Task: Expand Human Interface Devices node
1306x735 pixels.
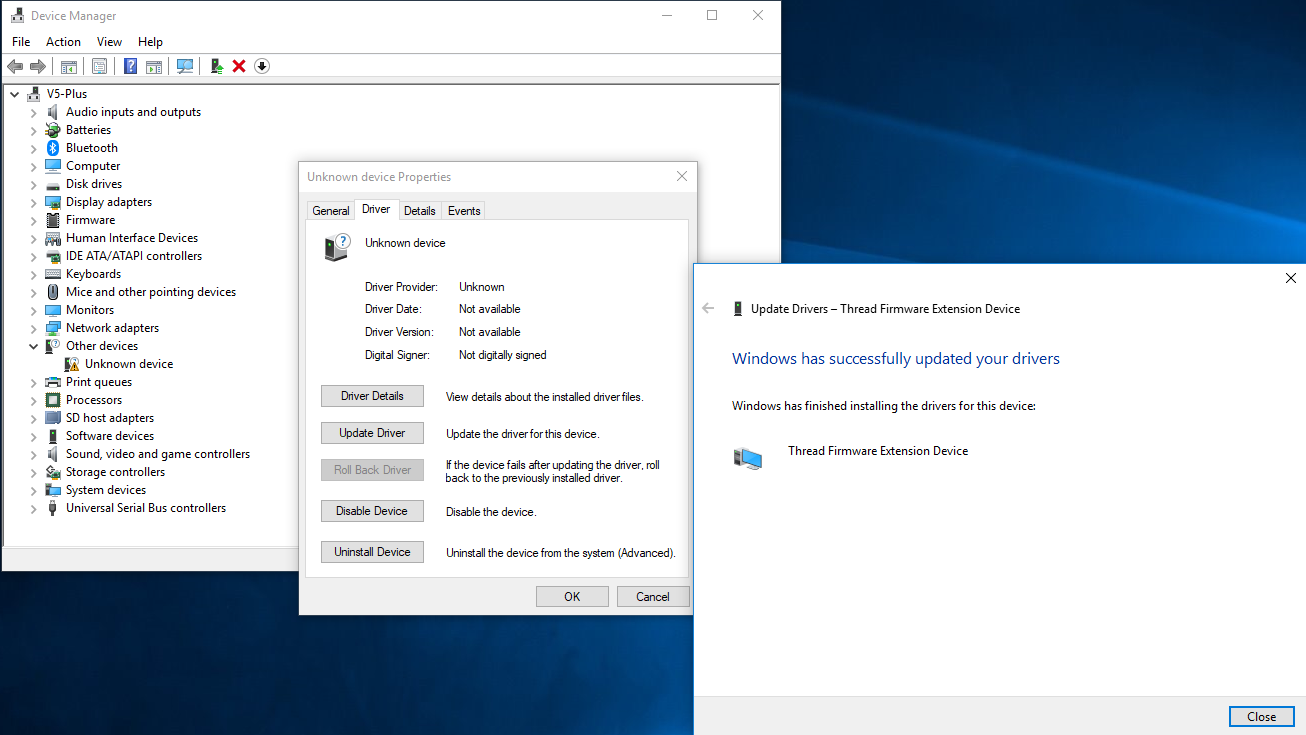Action: tap(33, 238)
